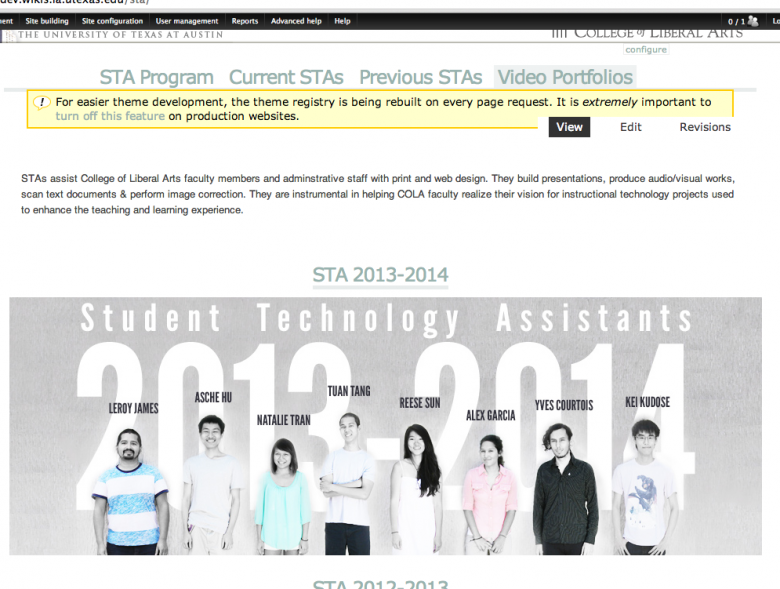Click the Student Technology Assistants 2013-2014 banner image
Screen dimensions: 780x589
pos(385,426)
